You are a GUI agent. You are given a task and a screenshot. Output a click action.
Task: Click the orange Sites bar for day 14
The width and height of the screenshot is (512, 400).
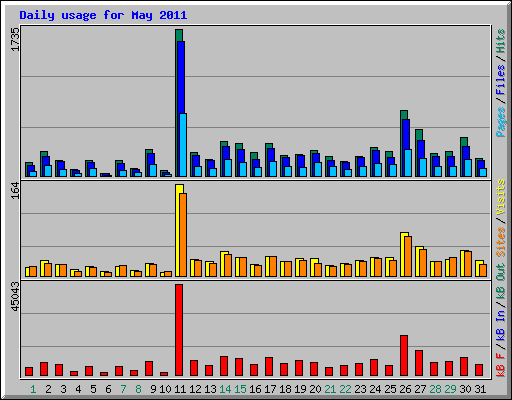[228, 265]
